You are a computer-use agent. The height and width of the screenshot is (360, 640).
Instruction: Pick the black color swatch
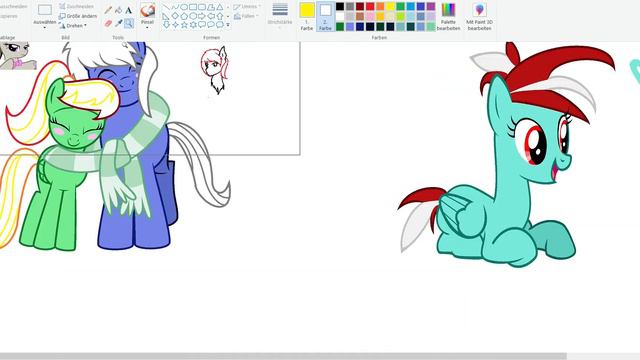click(340, 6)
